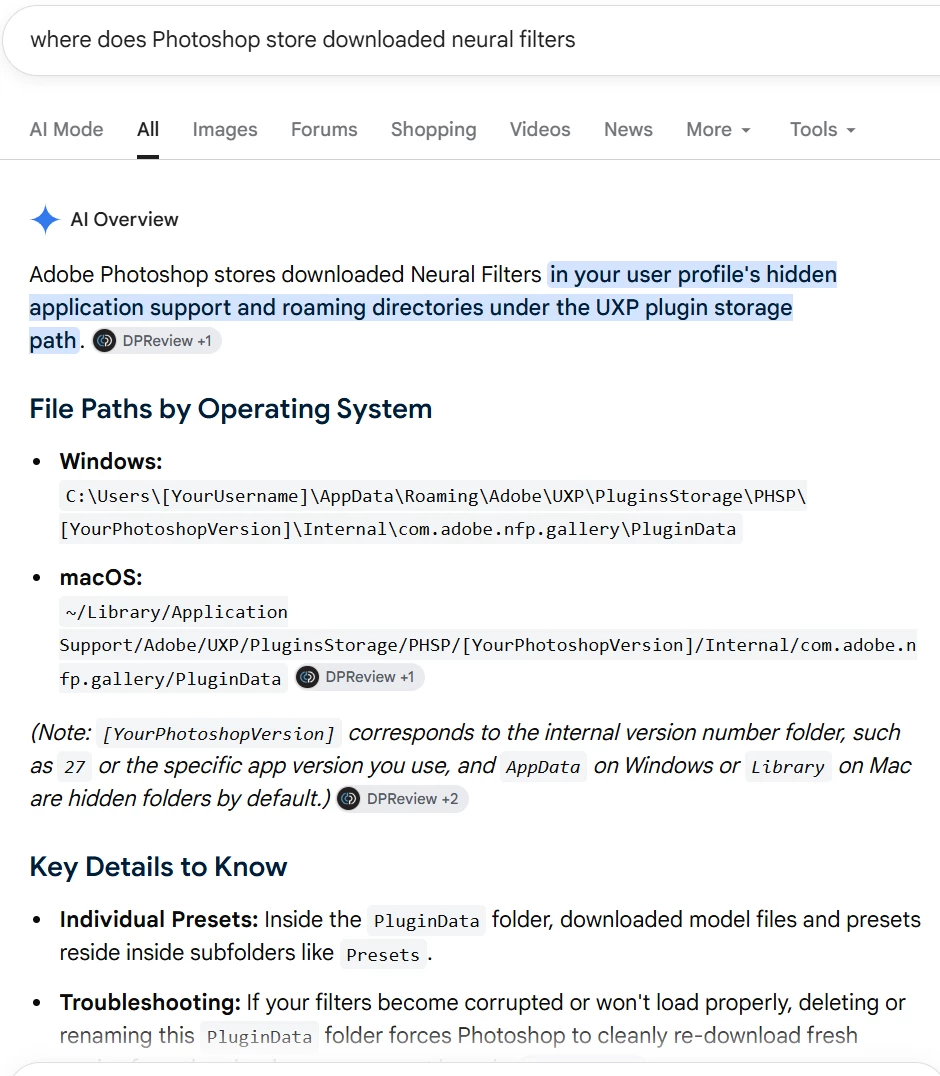Image resolution: width=940 pixels, height=1076 pixels.
Task: Click the AI Overview heading
Action: (124, 220)
